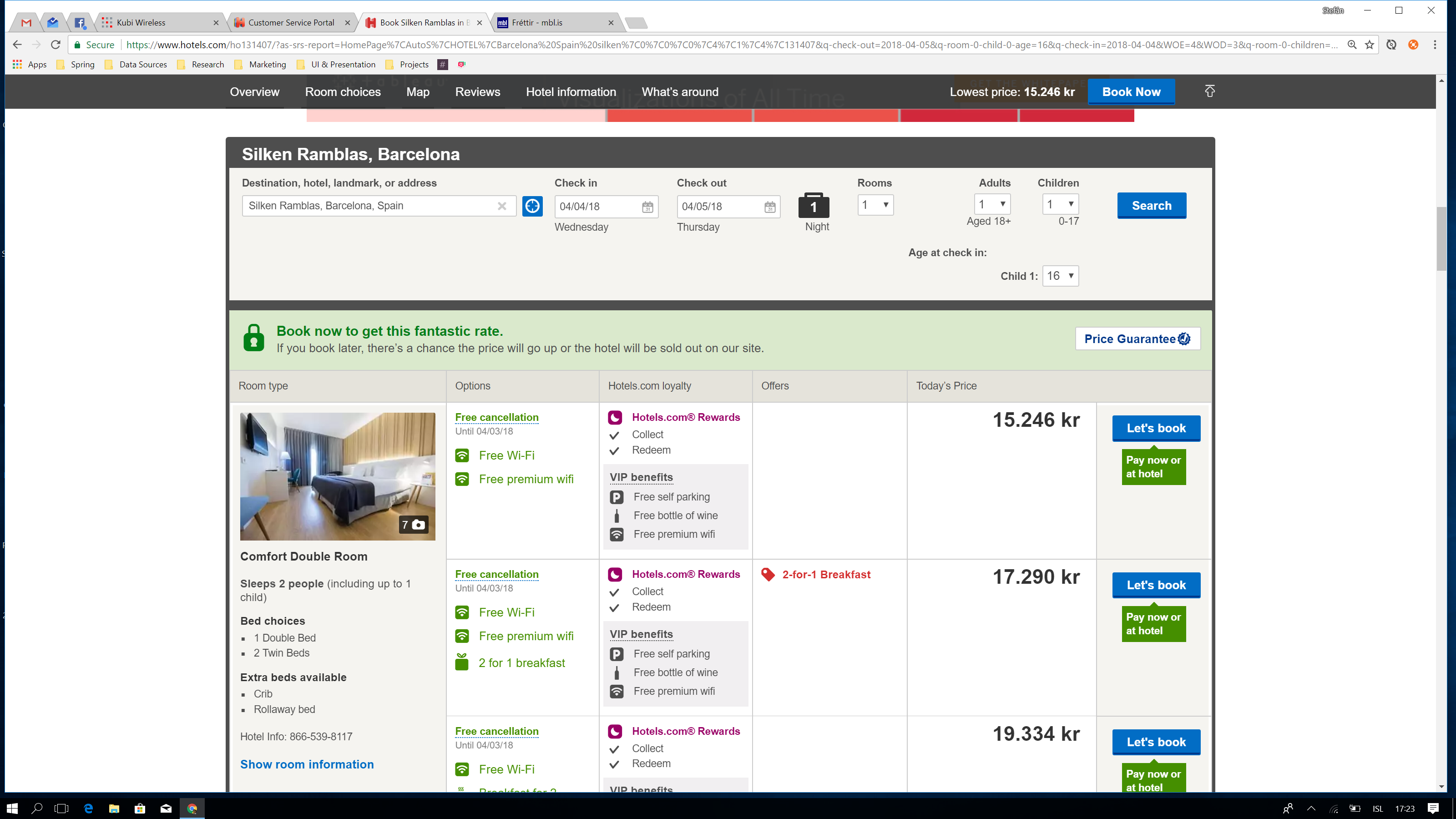
Task: Open the Facebook pinned tab
Action: [x=80, y=23]
